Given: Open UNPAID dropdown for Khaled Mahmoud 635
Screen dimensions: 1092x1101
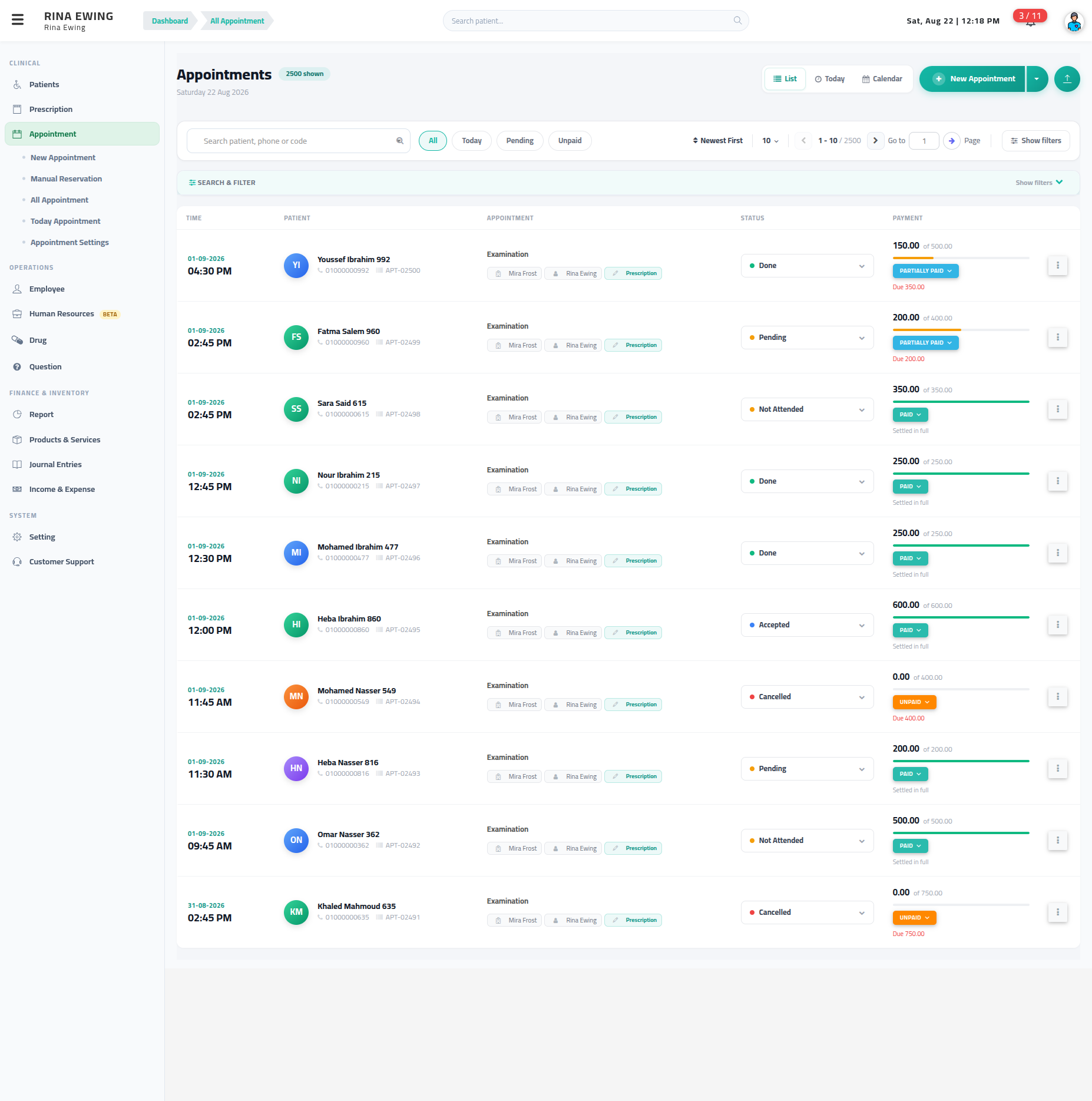Looking at the screenshot, I should click(x=914, y=918).
